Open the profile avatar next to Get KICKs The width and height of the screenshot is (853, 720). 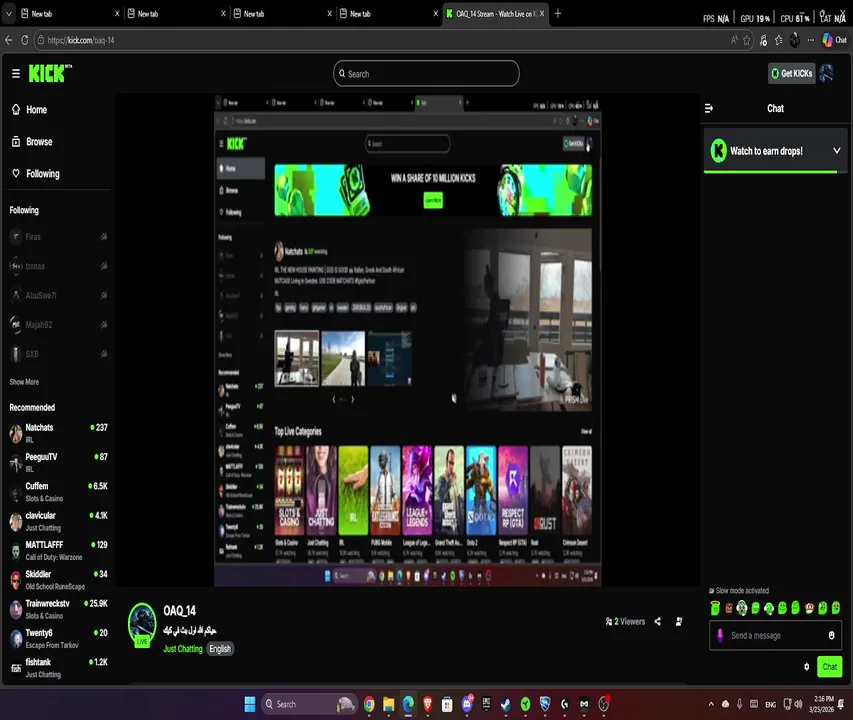coord(826,73)
